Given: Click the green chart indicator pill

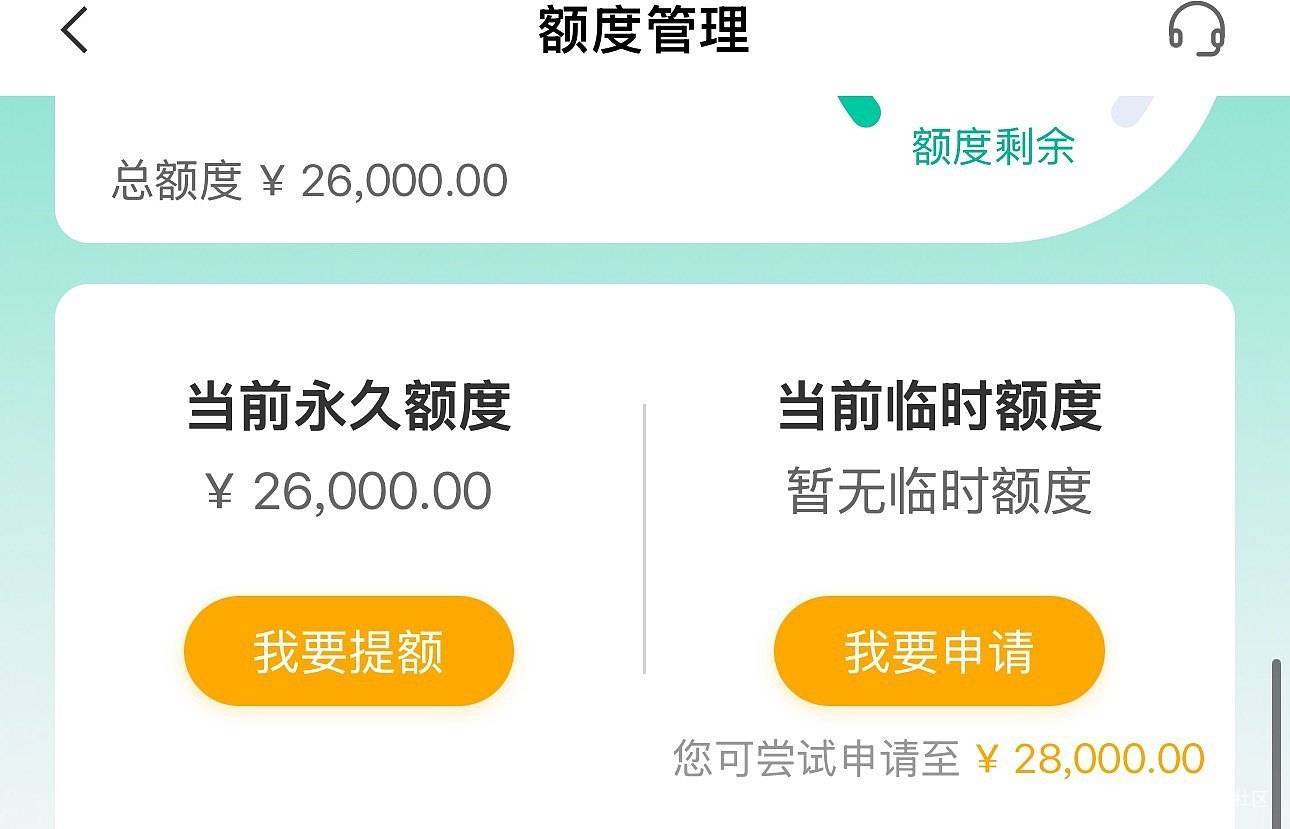Looking at the screenshot, I should click(x=860, y=110).
